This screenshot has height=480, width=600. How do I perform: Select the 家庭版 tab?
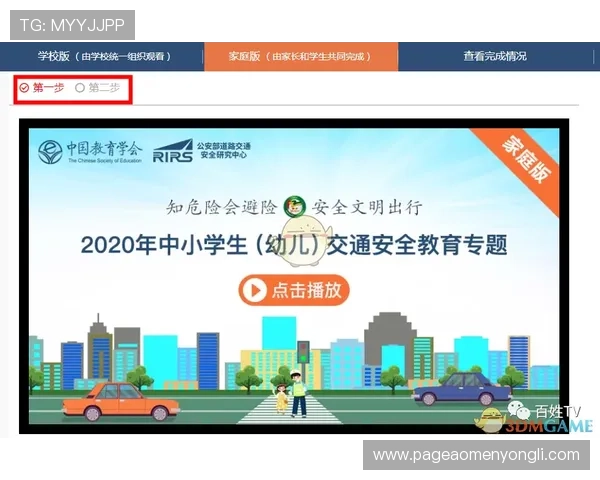tap(301, 56)
